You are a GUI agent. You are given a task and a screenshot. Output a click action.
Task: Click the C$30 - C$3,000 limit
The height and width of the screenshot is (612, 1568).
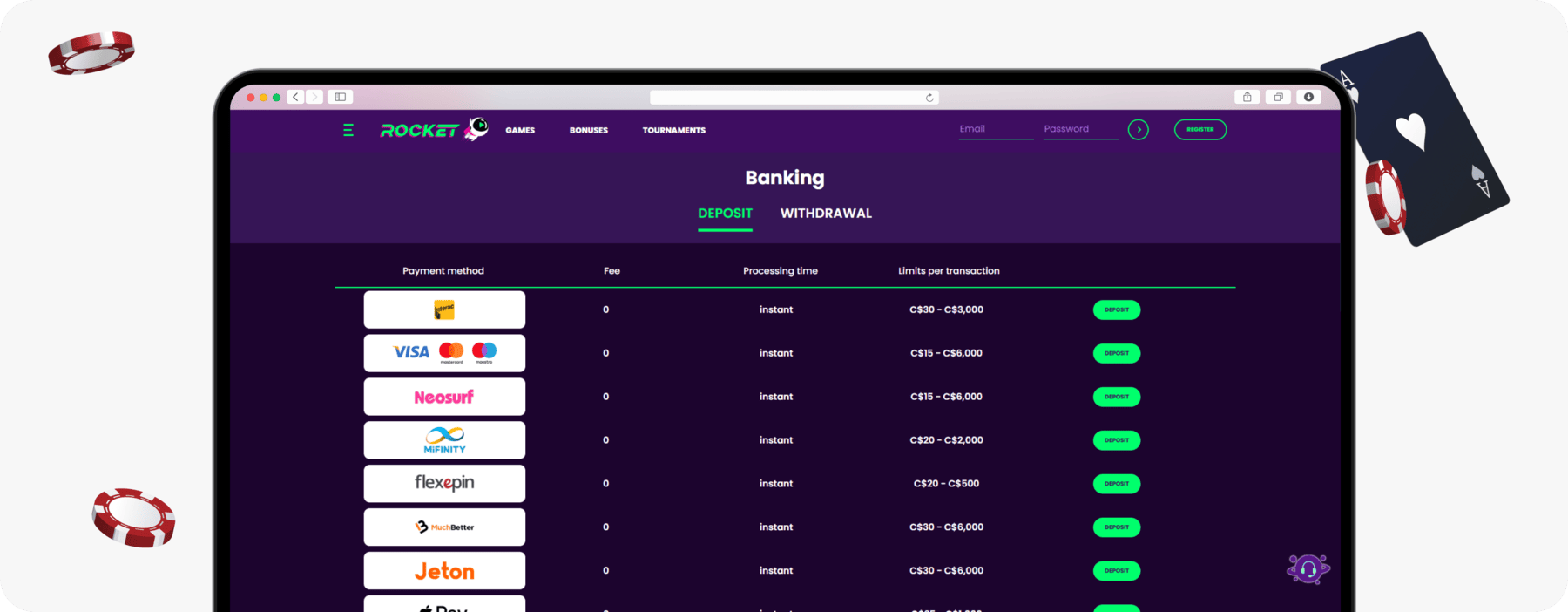tap(947, 309)
